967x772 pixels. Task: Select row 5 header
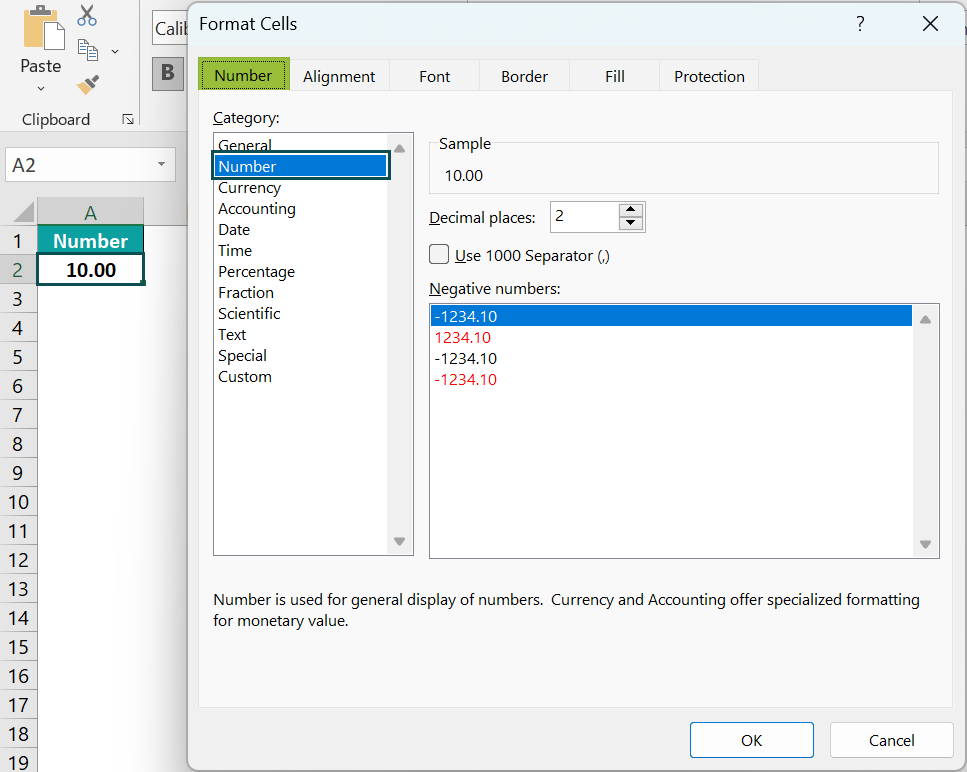[x=18, y=357]
